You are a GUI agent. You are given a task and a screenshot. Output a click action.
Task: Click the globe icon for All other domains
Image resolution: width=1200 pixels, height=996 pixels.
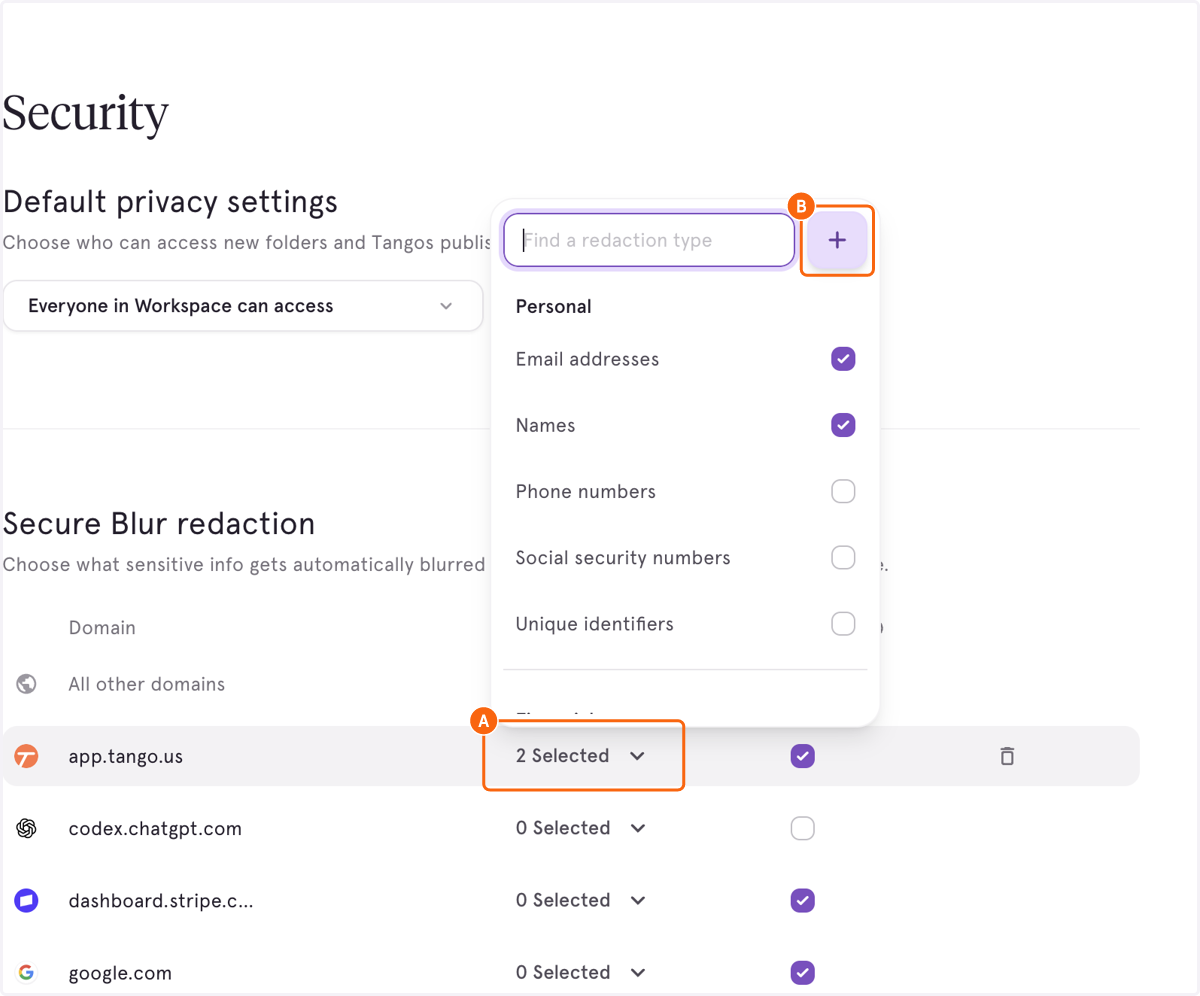tap(26, 685)
